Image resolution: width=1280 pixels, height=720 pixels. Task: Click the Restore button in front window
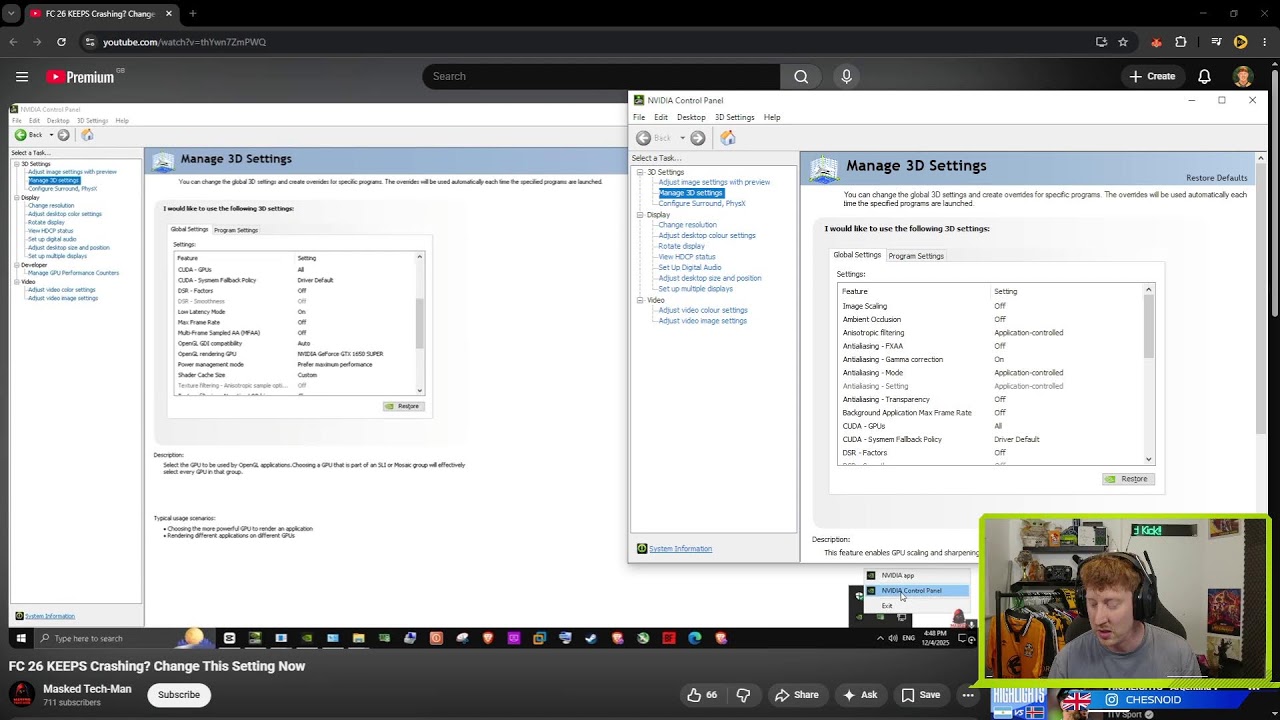tap(1126, 479)
